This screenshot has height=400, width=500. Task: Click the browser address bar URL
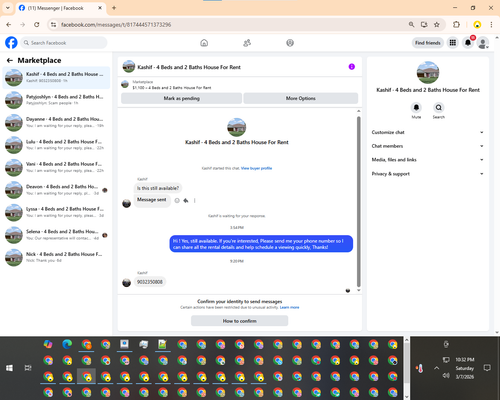point(116,25)
